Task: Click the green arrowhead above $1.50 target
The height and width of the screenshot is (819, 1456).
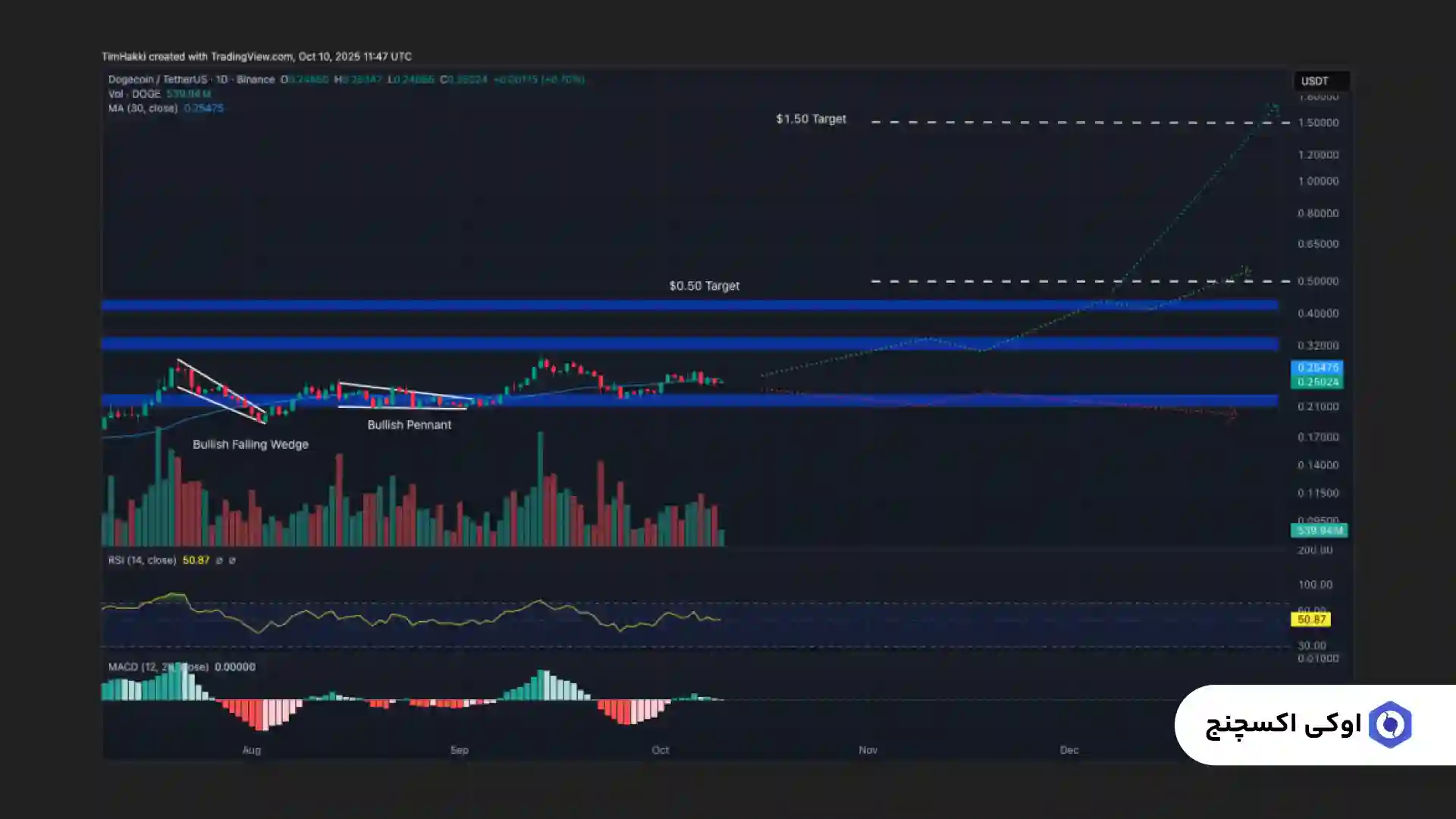Action: 1274,108
